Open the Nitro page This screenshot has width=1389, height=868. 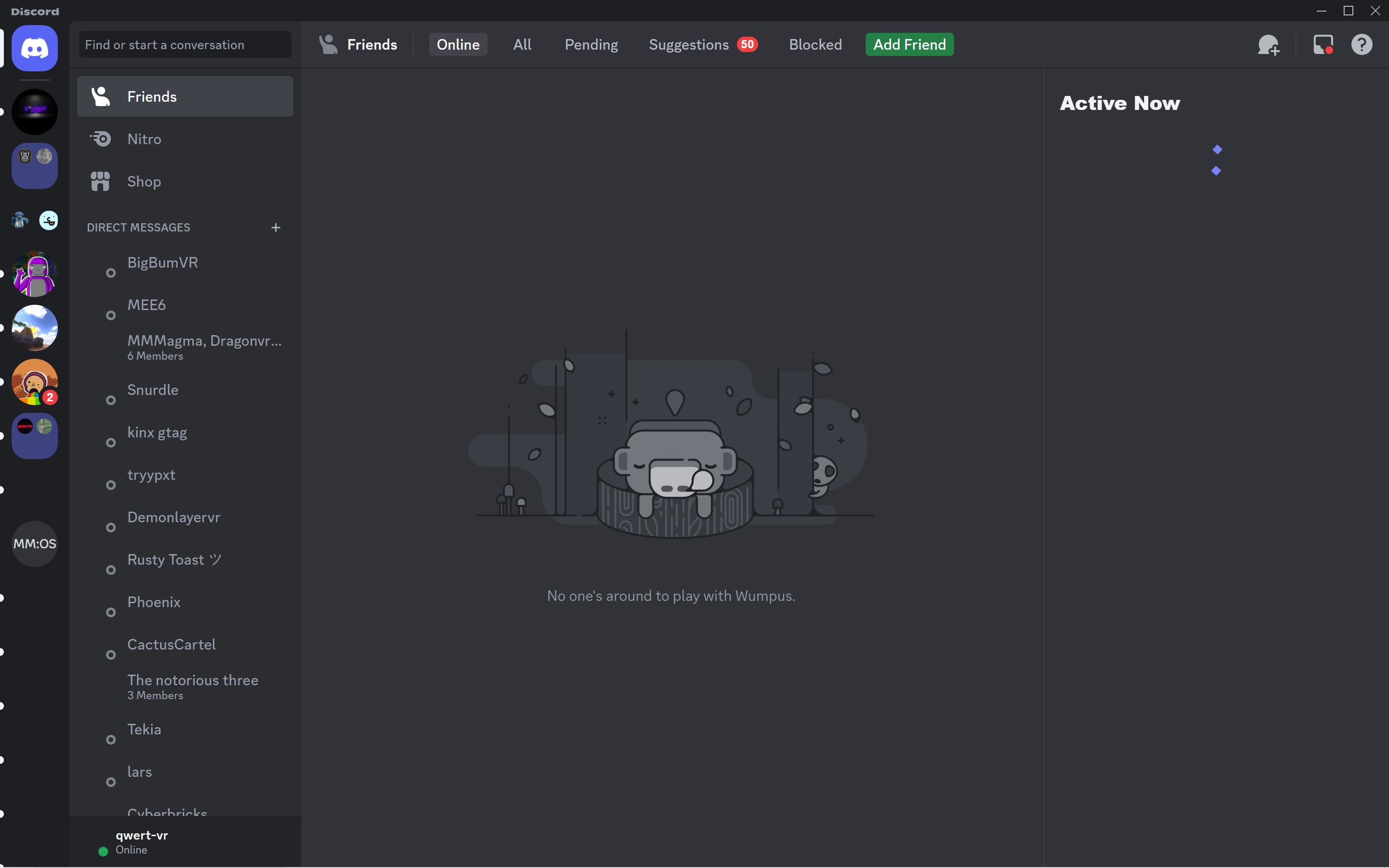pos(144,139)
